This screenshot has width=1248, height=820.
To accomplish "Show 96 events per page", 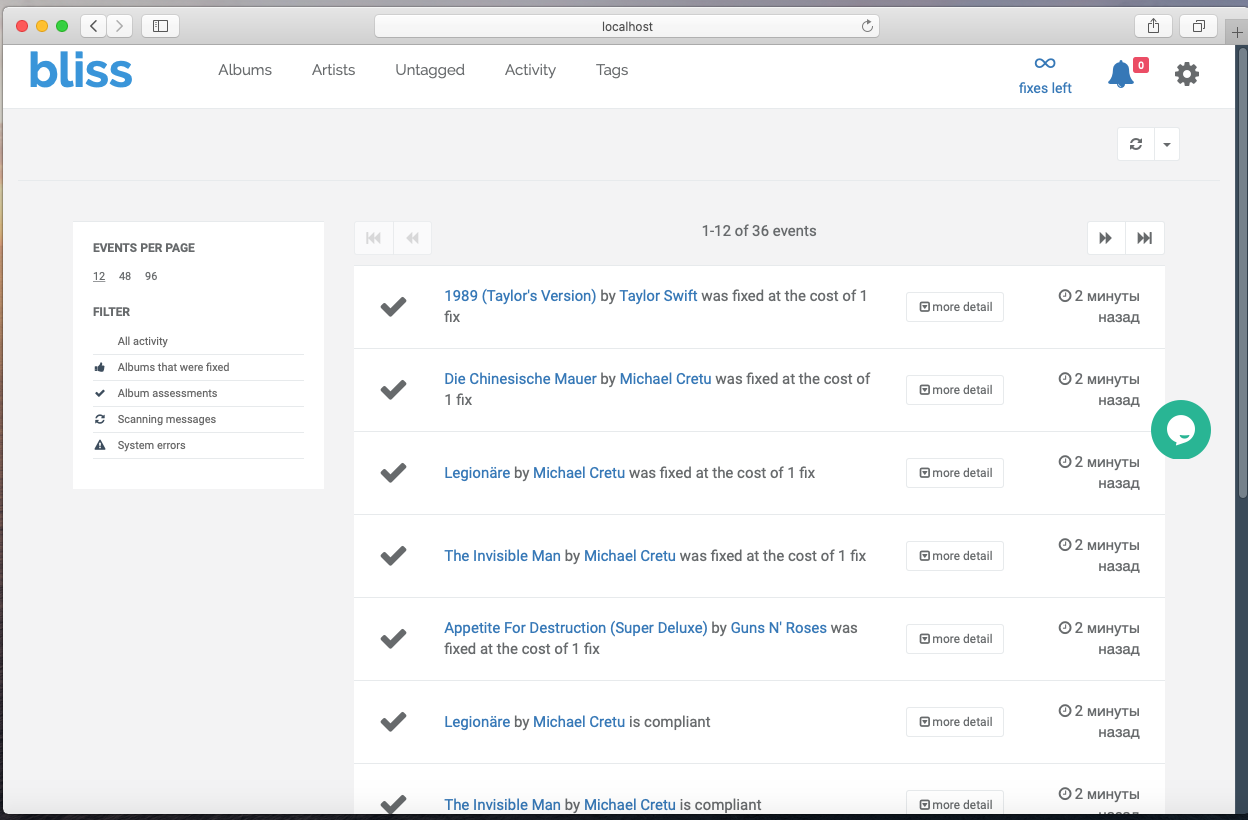I will 151,276.
